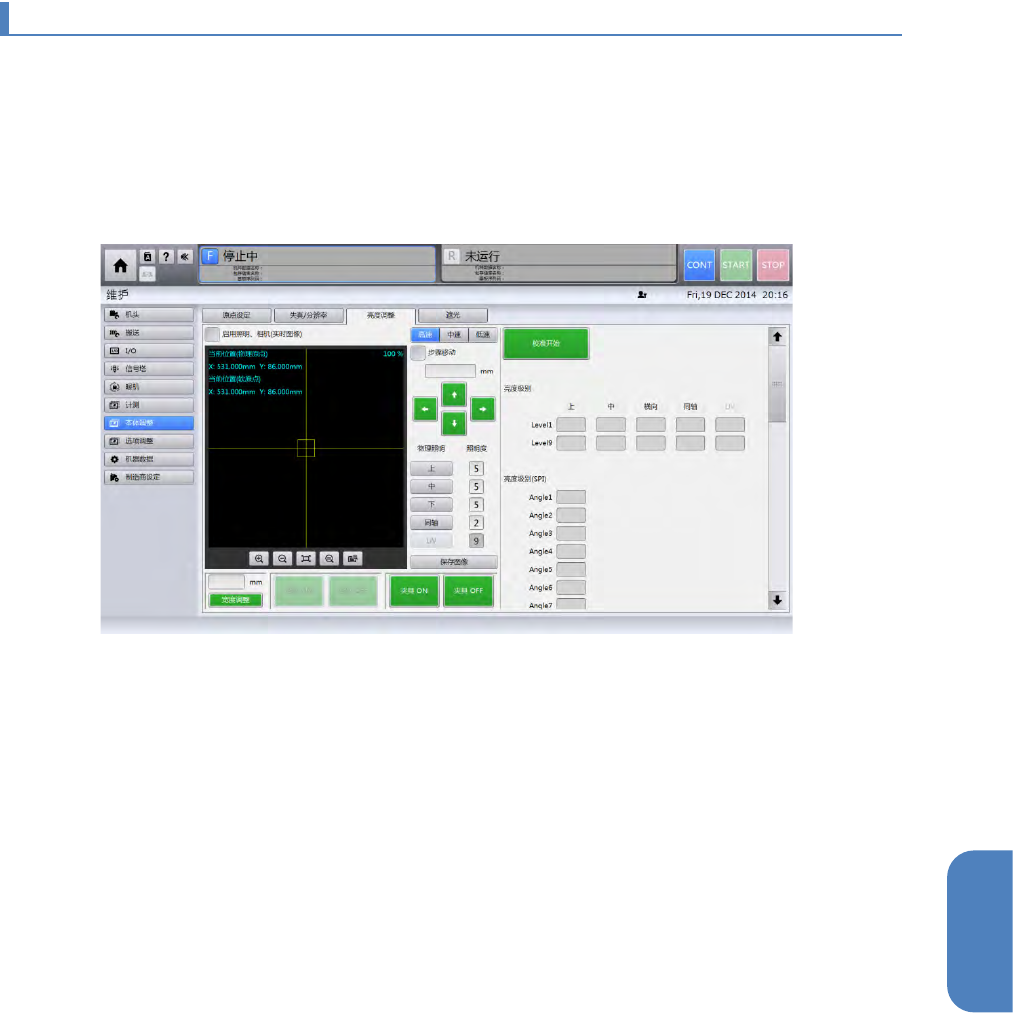Switch to 原点设定 tab
The height and width of the screenshot is (1013, 1013).
pos(236,315)
